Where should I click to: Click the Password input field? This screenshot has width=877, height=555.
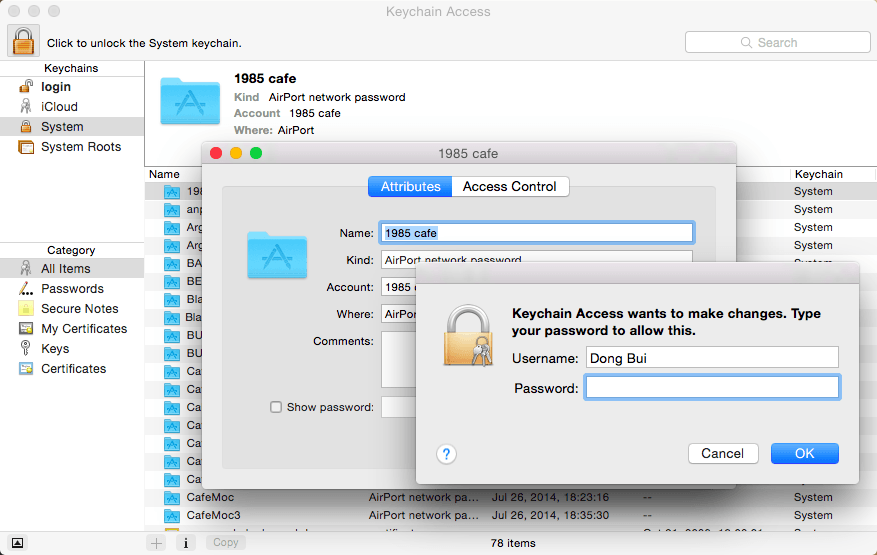[x=711, y=388]
